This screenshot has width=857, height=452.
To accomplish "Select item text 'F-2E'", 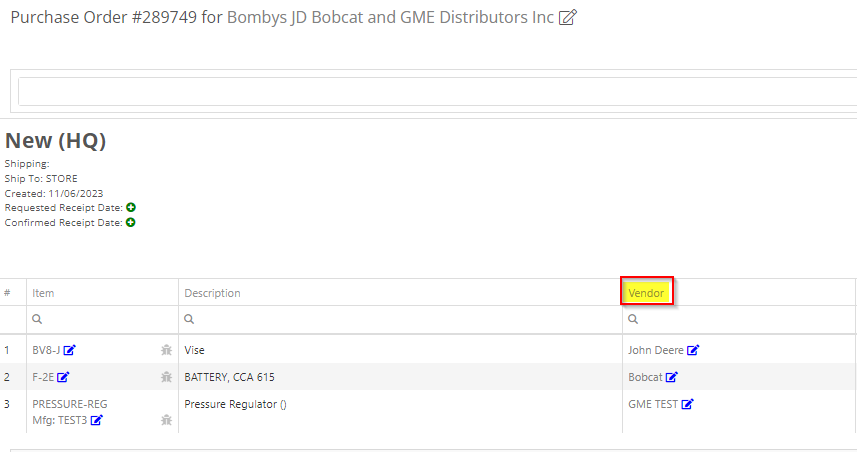I will (43, 377).
